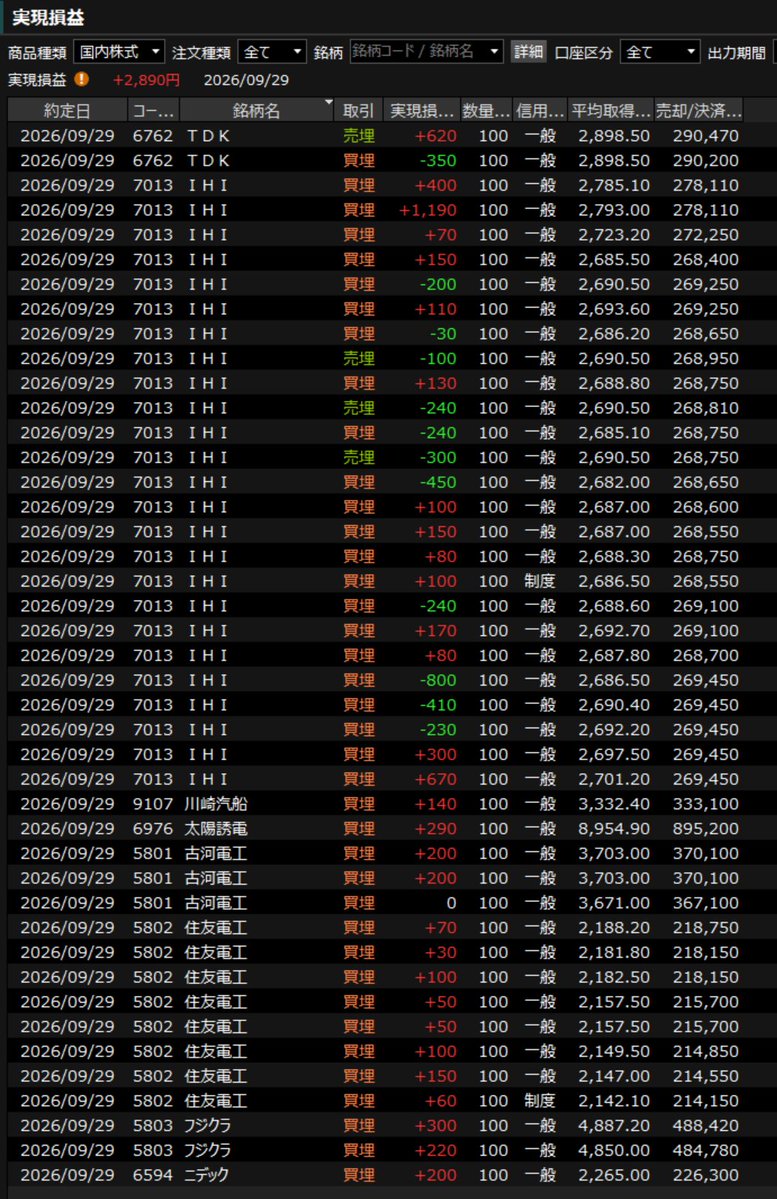The width and height of the screenshot is (777, 1199).
Task: Click the +2,890円 total realized profit
Action: click(146, 80)
